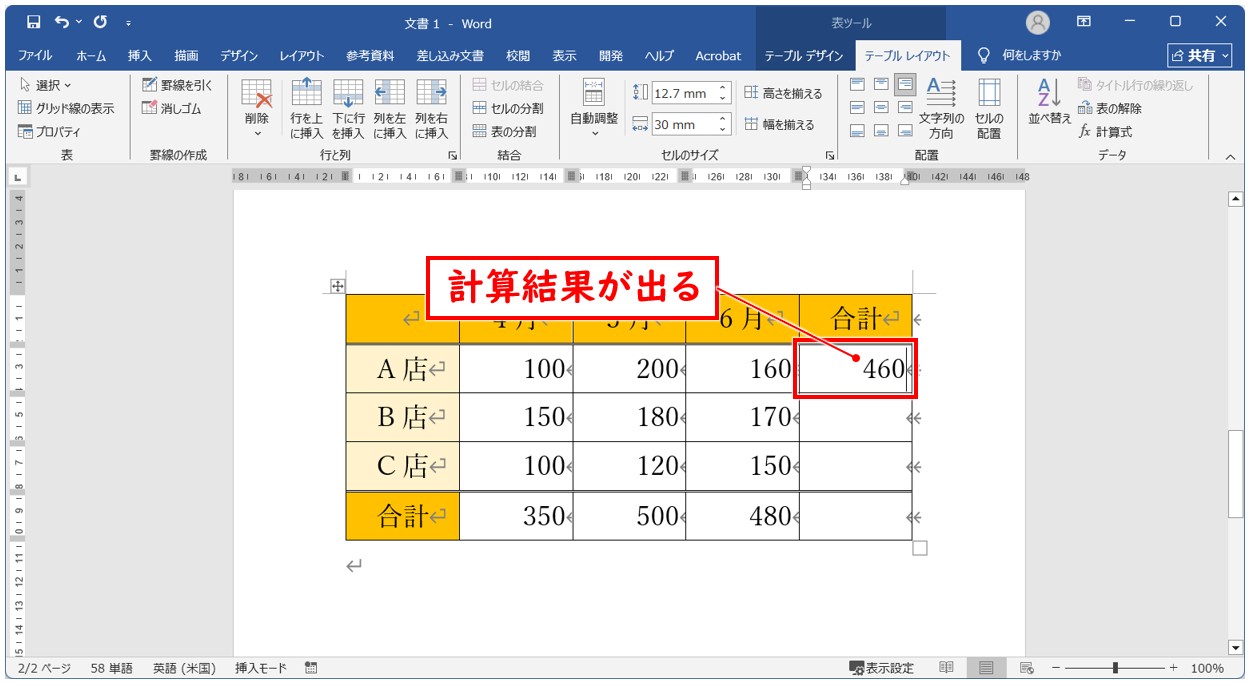
Task: Toggle the Draw Table (罫線を引く) tool
Action: pyautogui.click(x=177, y=85)
